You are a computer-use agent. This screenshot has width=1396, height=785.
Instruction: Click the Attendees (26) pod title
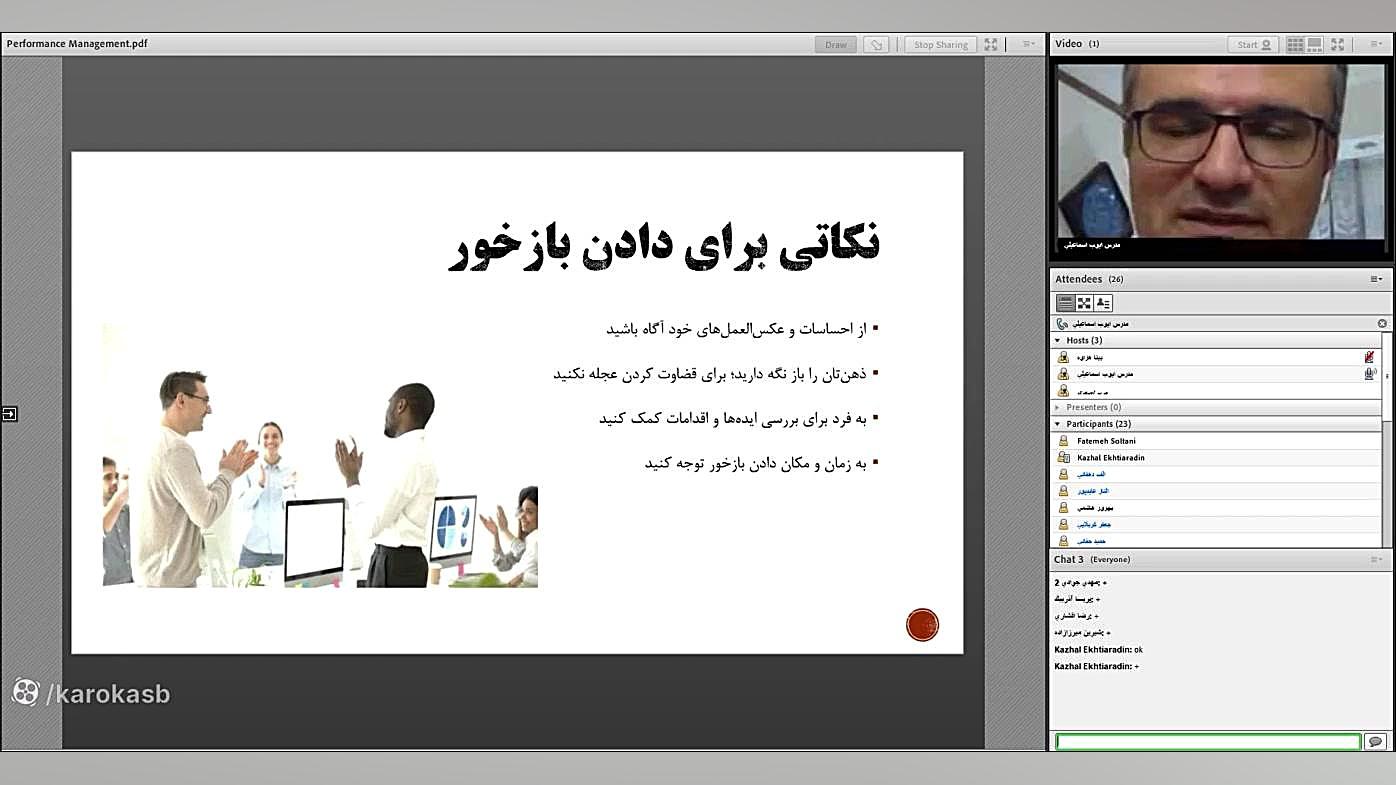[1089, 279]
